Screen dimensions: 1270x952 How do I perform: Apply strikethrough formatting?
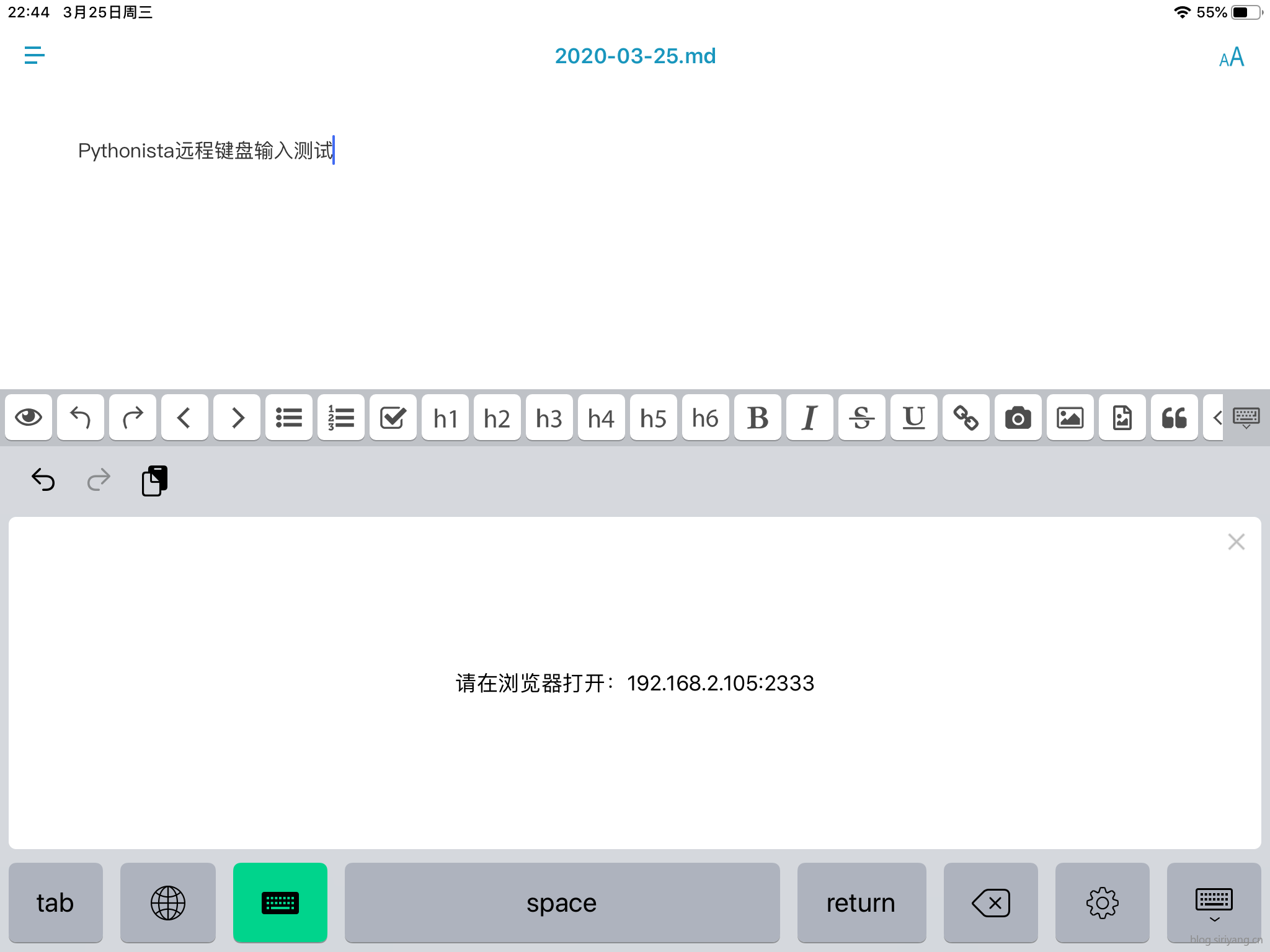(x=861, y=418)
